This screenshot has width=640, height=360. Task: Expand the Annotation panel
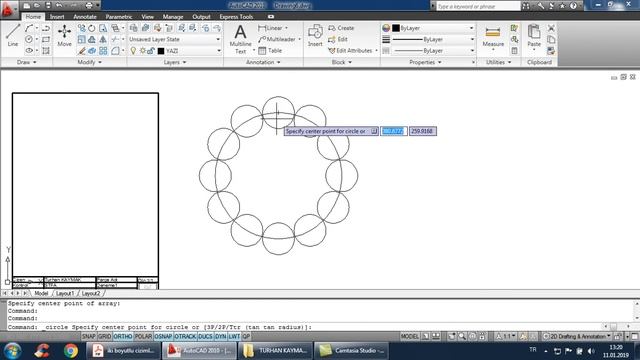coord(263,62)
